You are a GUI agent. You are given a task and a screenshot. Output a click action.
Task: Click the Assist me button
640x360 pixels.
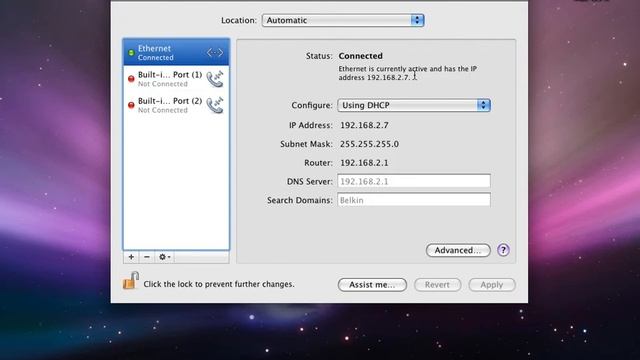tap(372, 284)
